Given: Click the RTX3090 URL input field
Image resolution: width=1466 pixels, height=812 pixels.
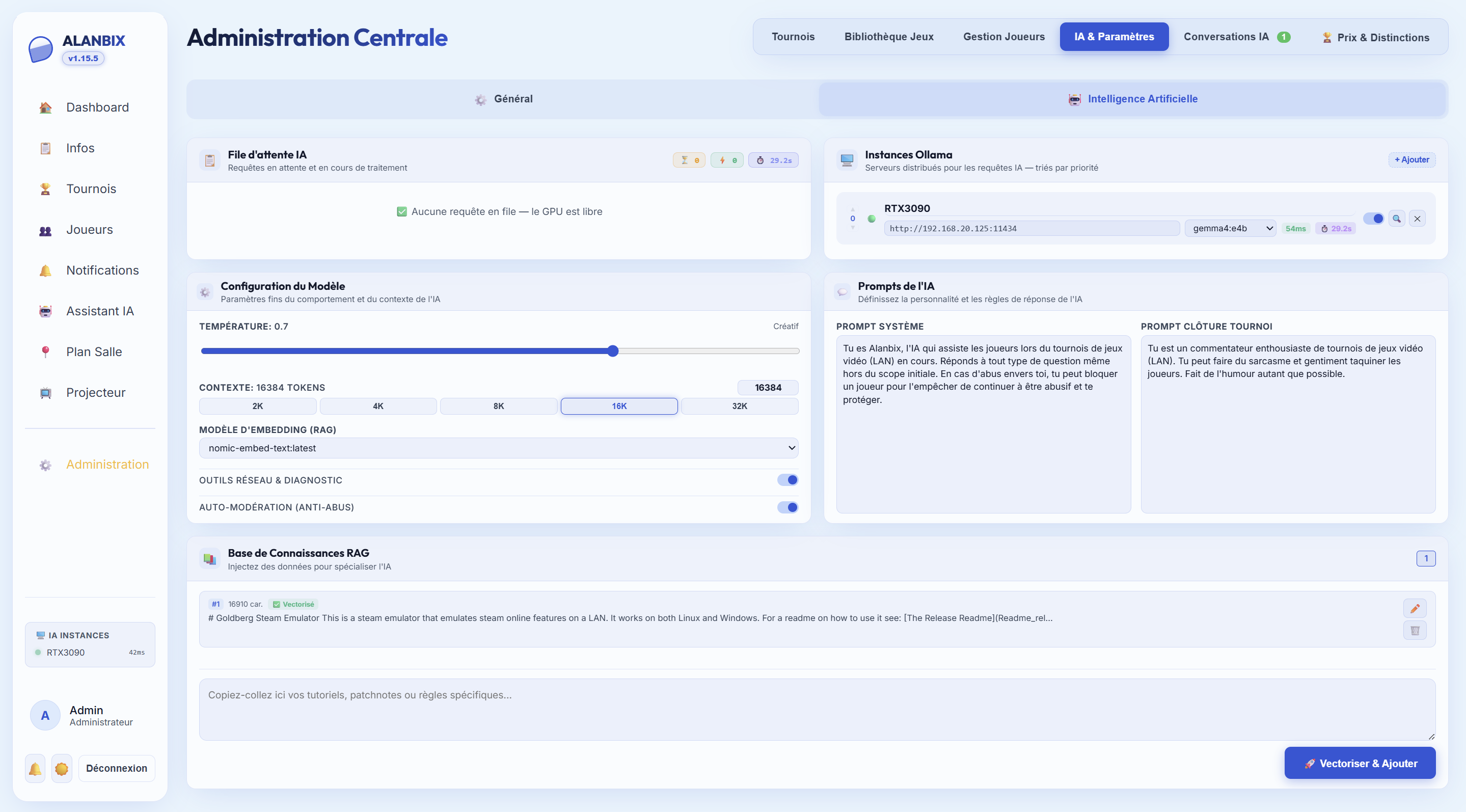Looking at the screenshot, I should [x=1032, y=228].
